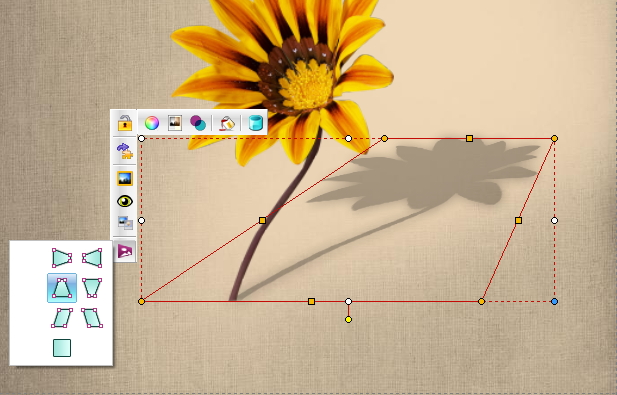The image size is (617, 395).
Task: Open the magenta distort shape tool
Action: (125, 251)
